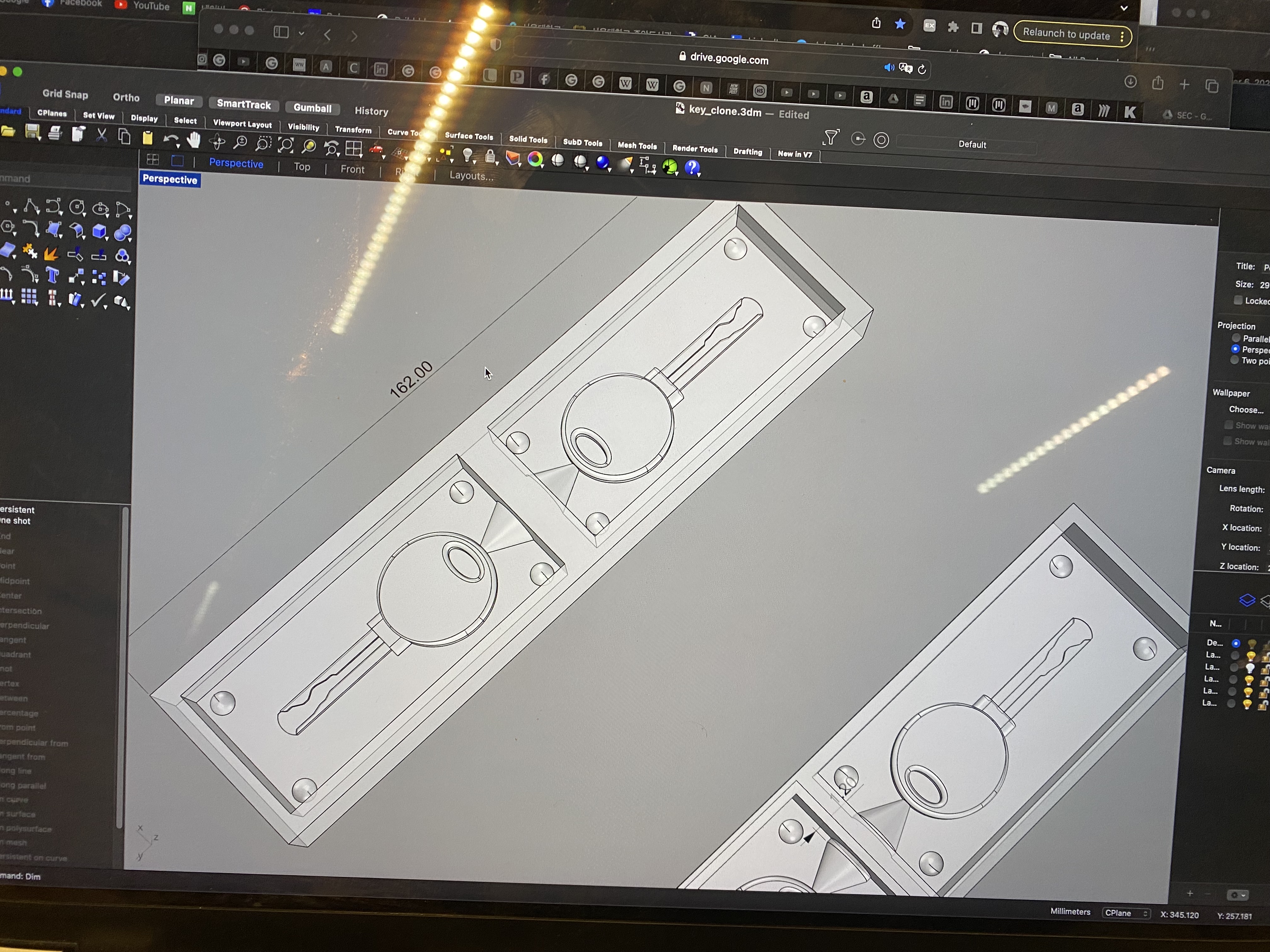Viewport: 1270px width, 952px height.
Task: Select the Rotate View tool
Action: coord(217,141)
